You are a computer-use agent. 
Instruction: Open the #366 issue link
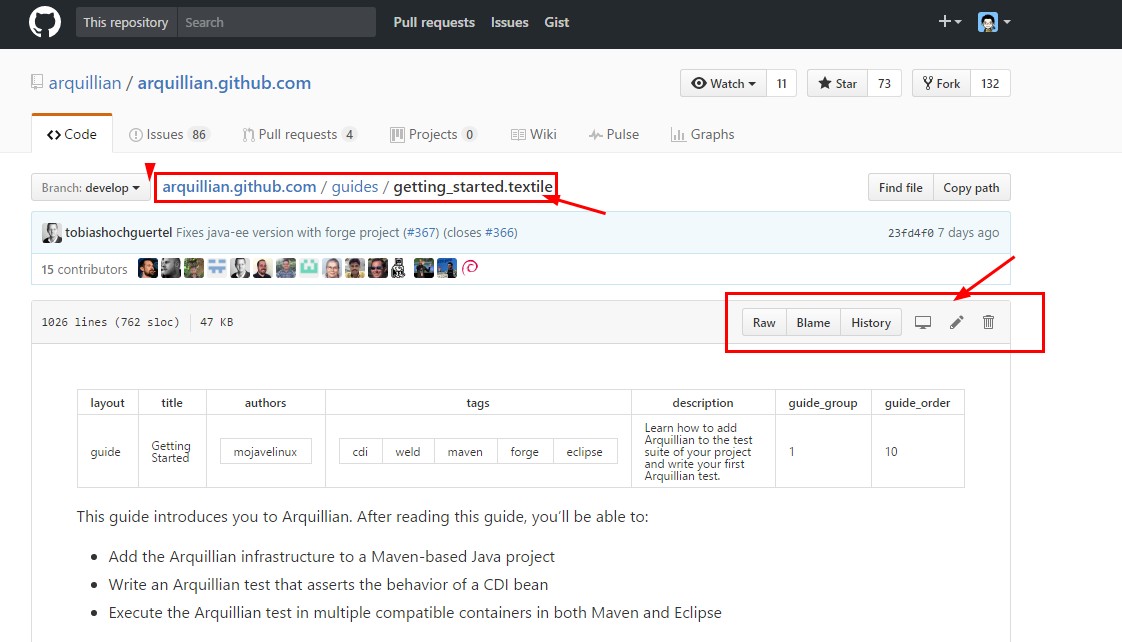(499, 233)
